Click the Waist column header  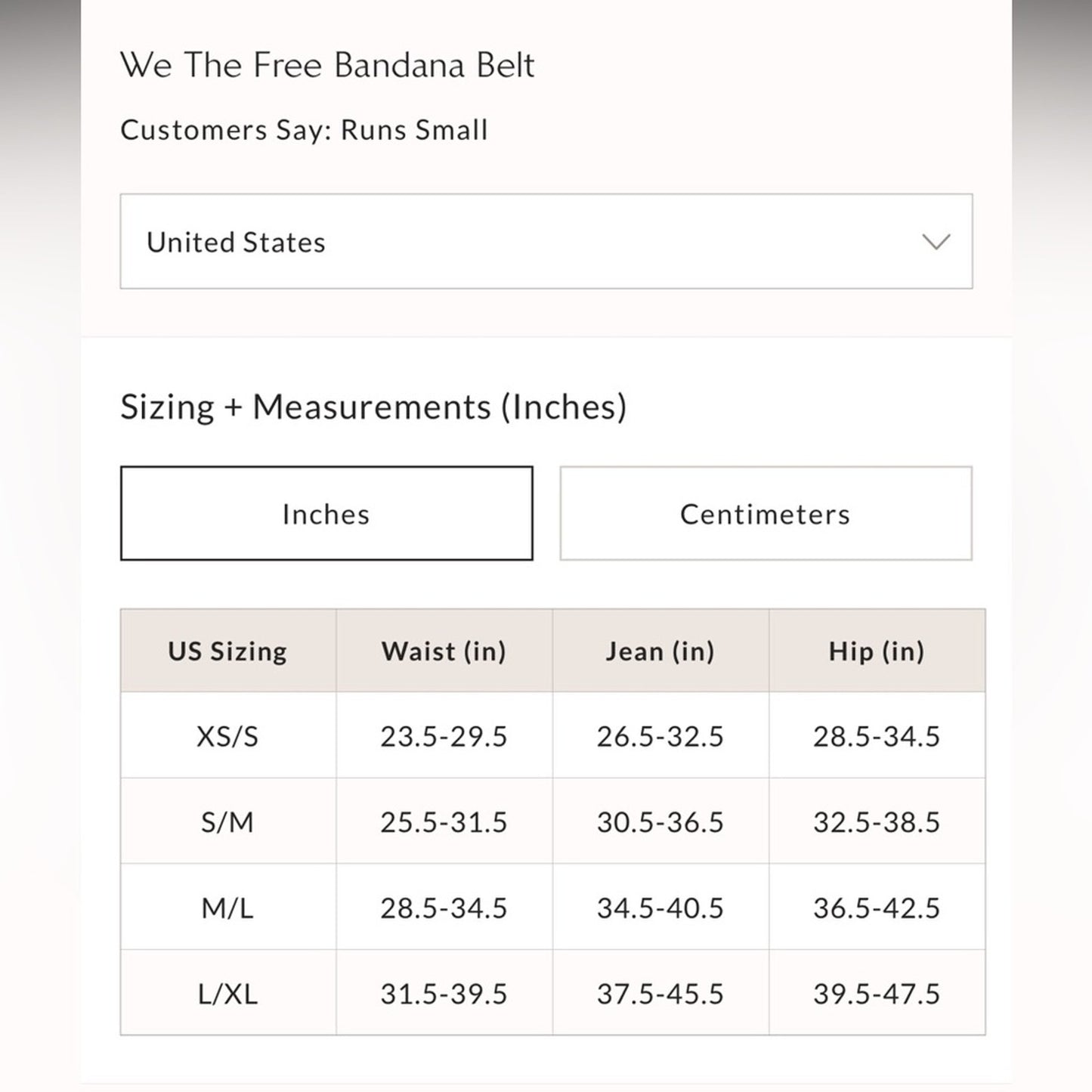point(444,651)
